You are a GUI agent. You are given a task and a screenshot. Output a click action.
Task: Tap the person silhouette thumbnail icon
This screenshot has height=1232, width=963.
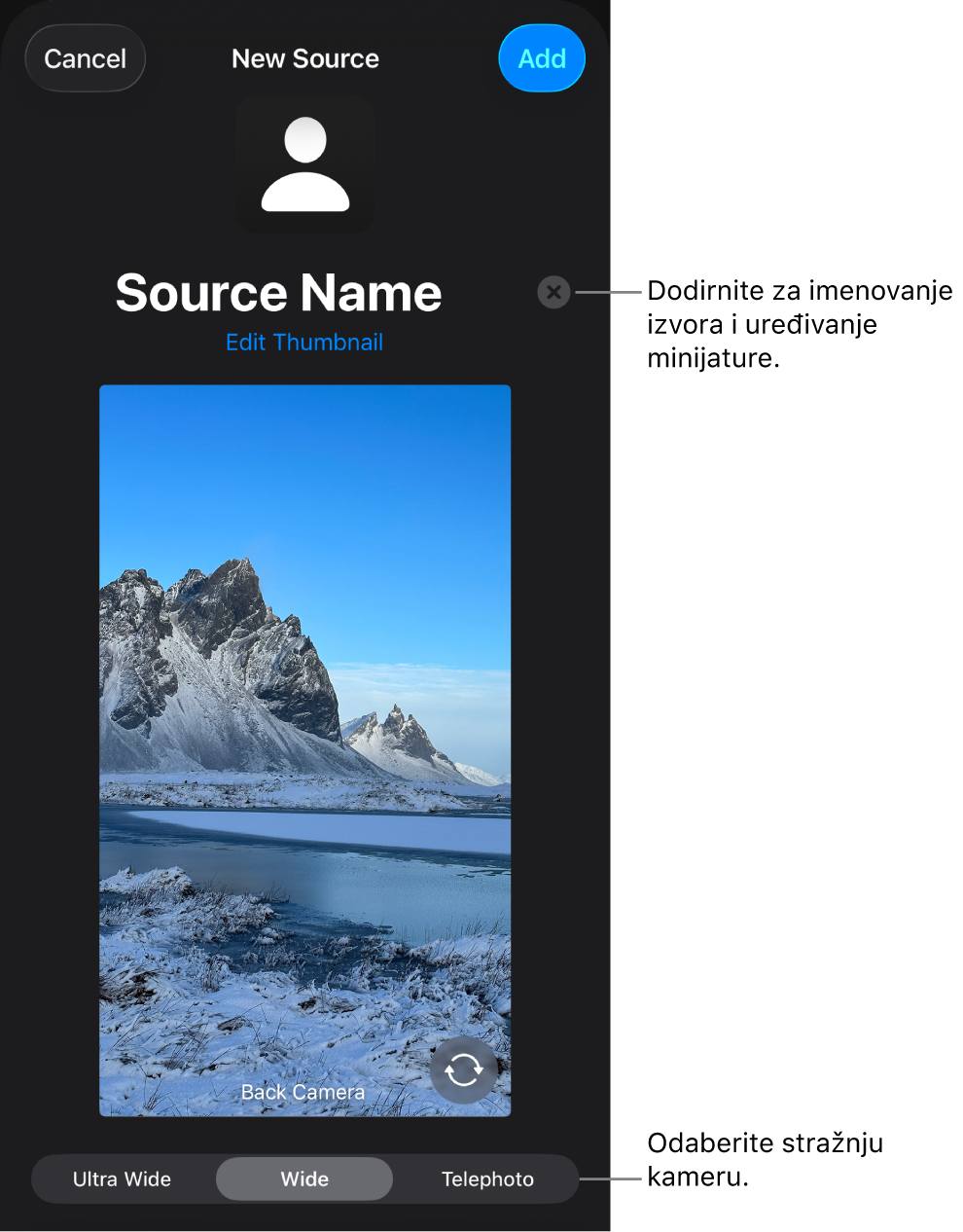tap(305, 164)
